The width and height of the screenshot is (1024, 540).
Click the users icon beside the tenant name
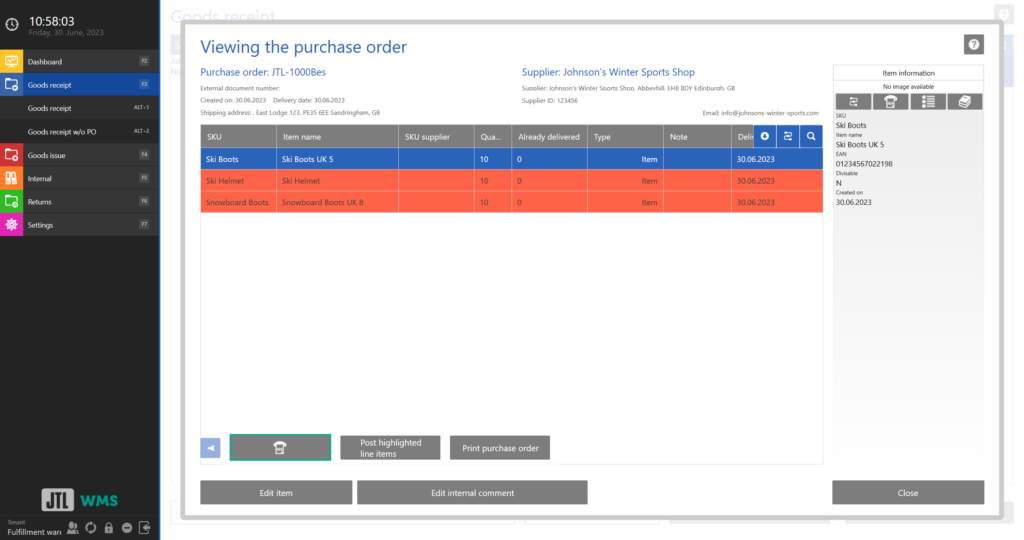click(x=72, y=527)
